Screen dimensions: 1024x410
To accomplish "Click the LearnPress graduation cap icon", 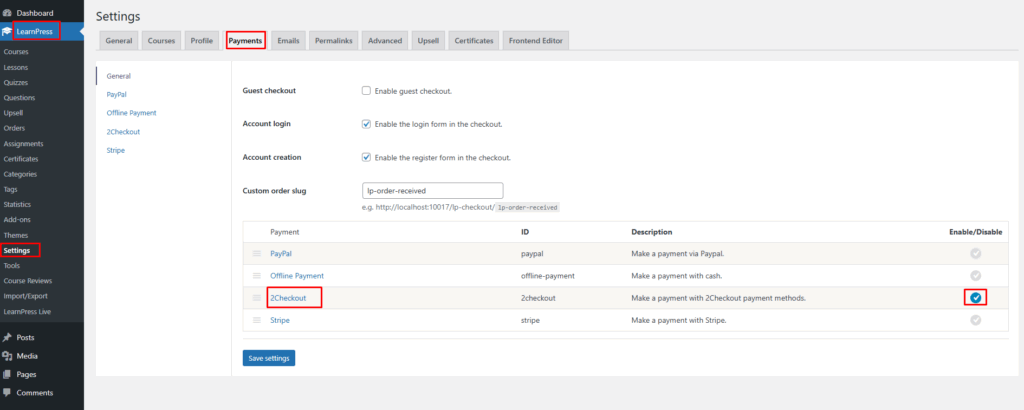I will (x=7, y=31).
